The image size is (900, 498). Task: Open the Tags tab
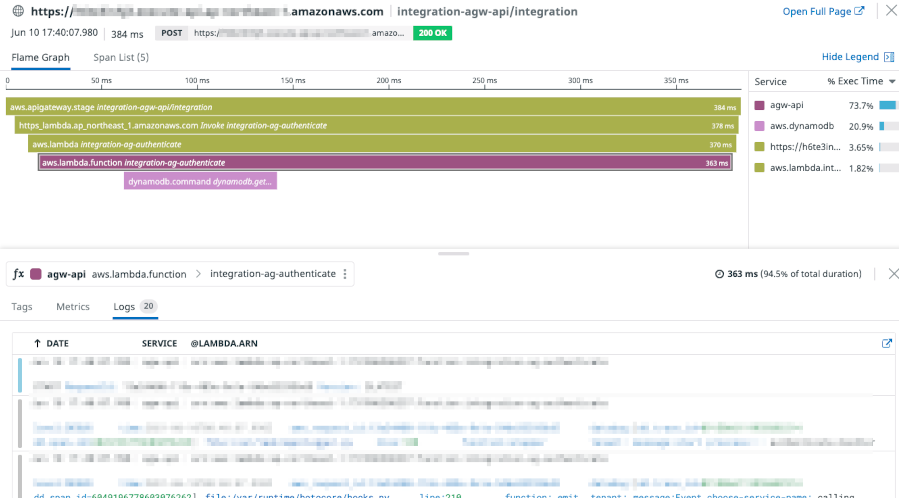(x=22, y=306)
